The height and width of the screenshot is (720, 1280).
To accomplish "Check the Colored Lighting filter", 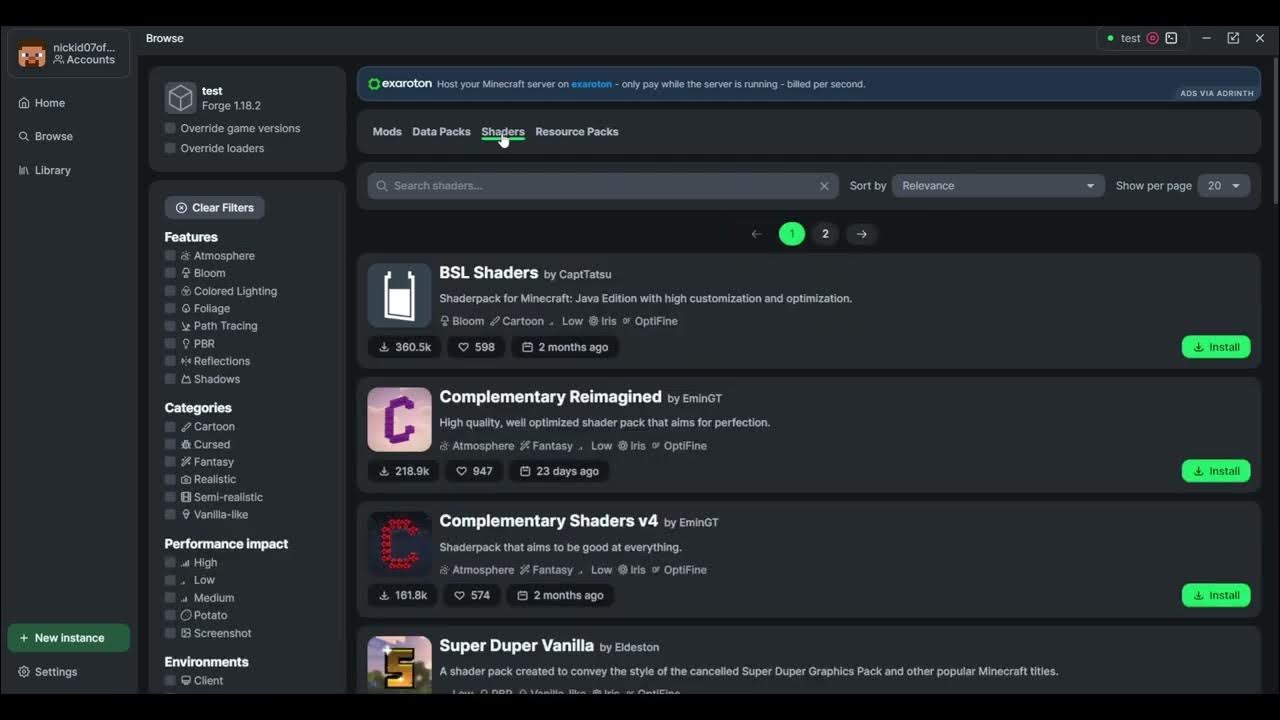I will (x=170, y=291).
